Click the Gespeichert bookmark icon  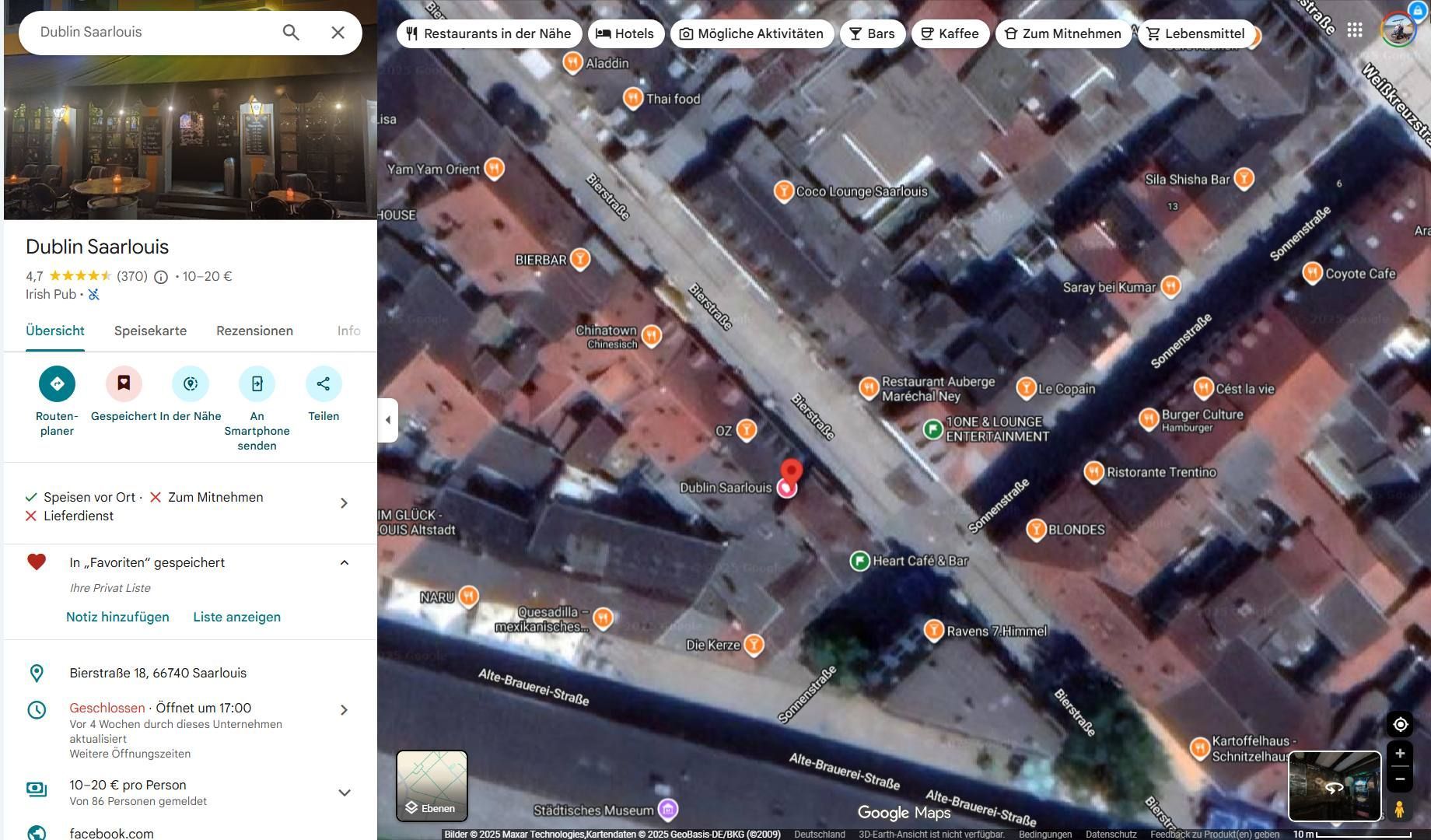click(x=124, y=383)
